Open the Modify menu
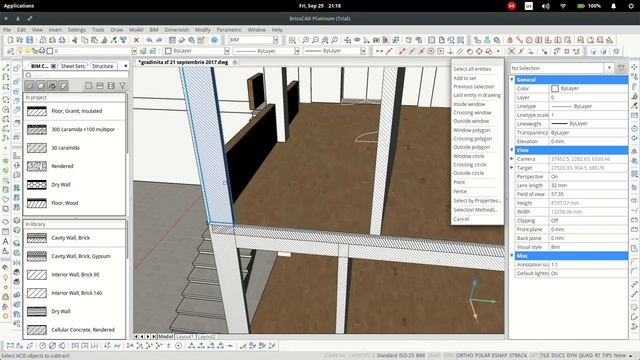This screenshot has width=640, height=360. coord(202,30)
